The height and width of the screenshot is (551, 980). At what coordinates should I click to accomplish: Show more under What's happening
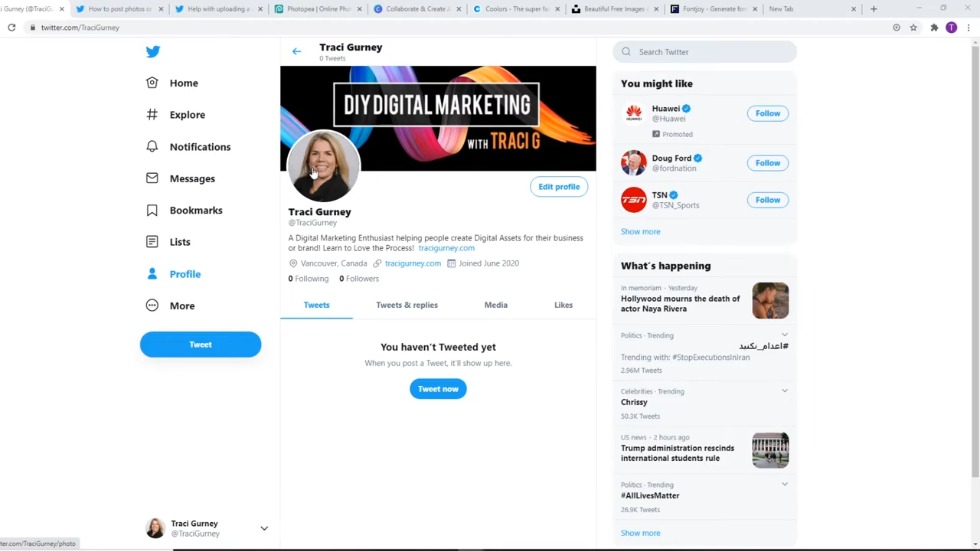coord(641,533)
